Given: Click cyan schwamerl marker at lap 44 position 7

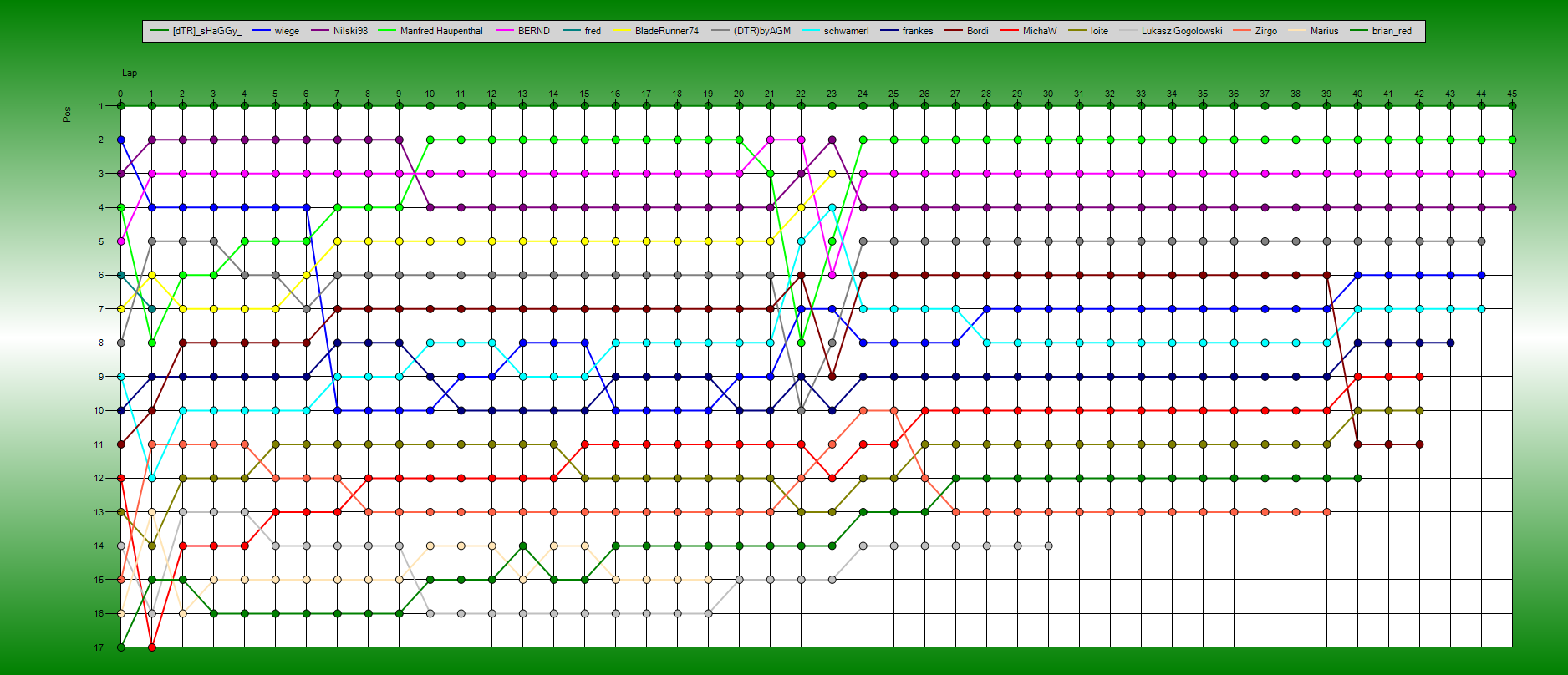Looking at the screenshot, I should pos(1481,309).
